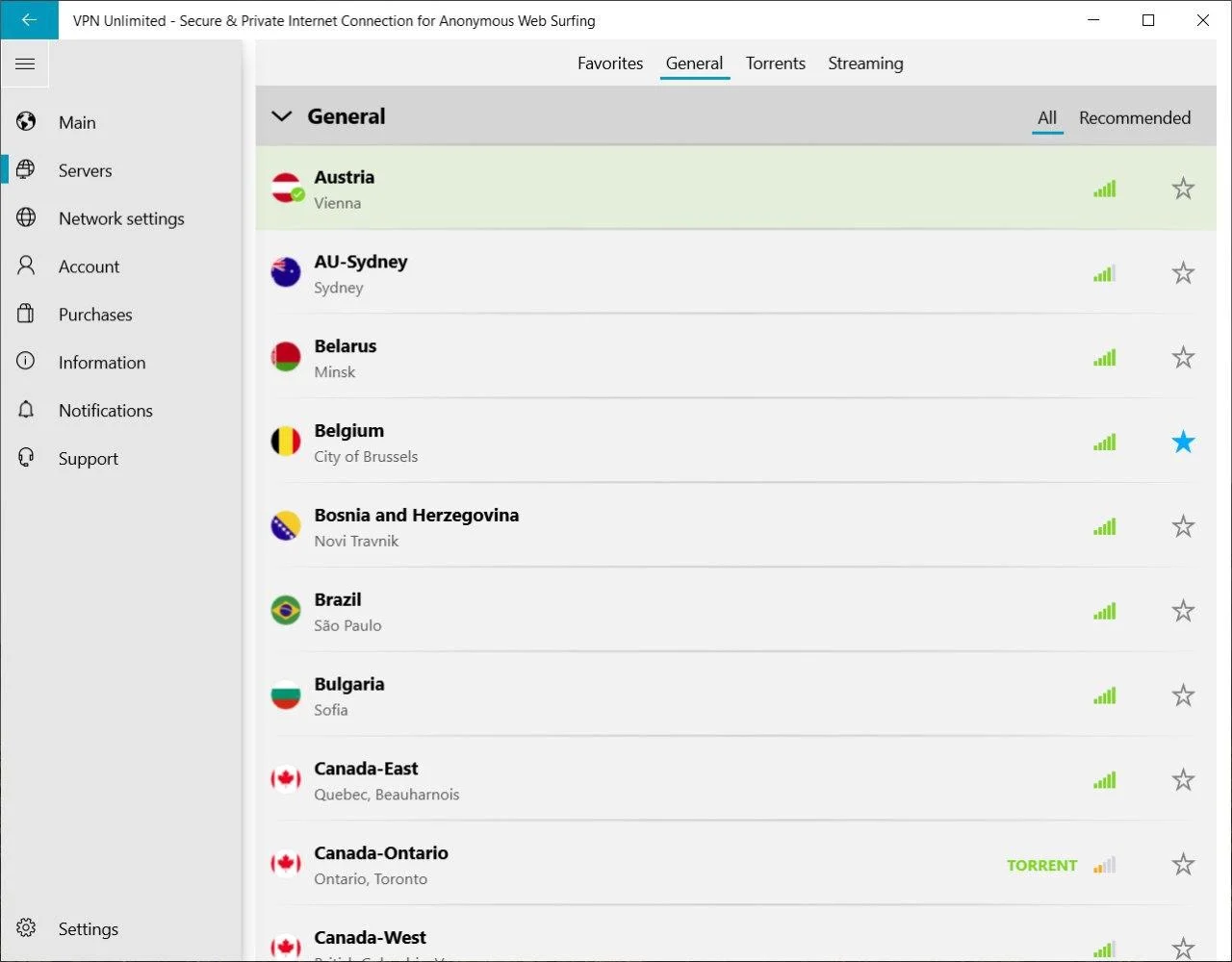This screenshot has height=962, width=1232.
Task: Remove Belgium from favorites using blue star
Action: click(1183, 443)
